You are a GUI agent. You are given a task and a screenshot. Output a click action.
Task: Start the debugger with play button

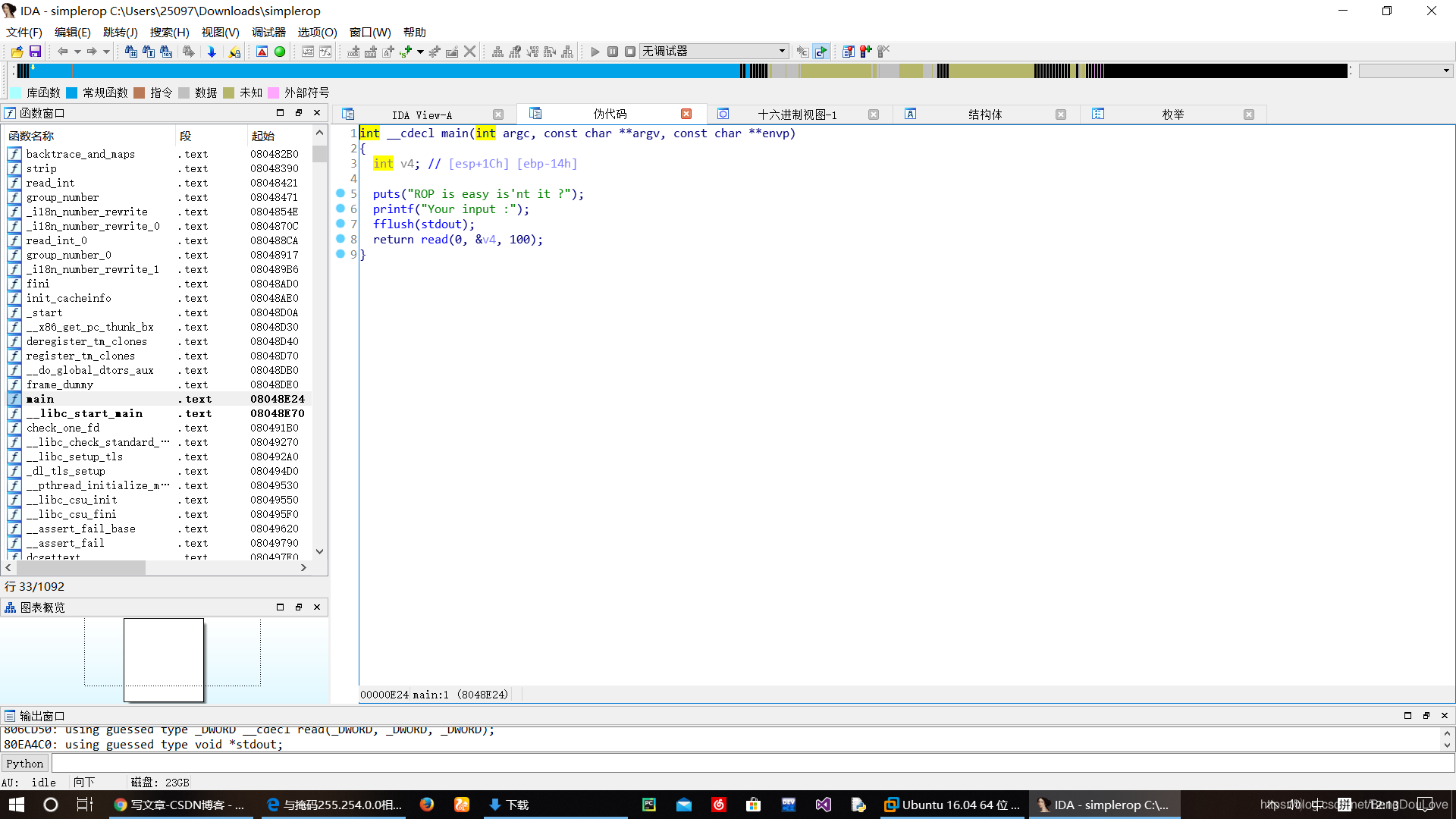[595, 51]
